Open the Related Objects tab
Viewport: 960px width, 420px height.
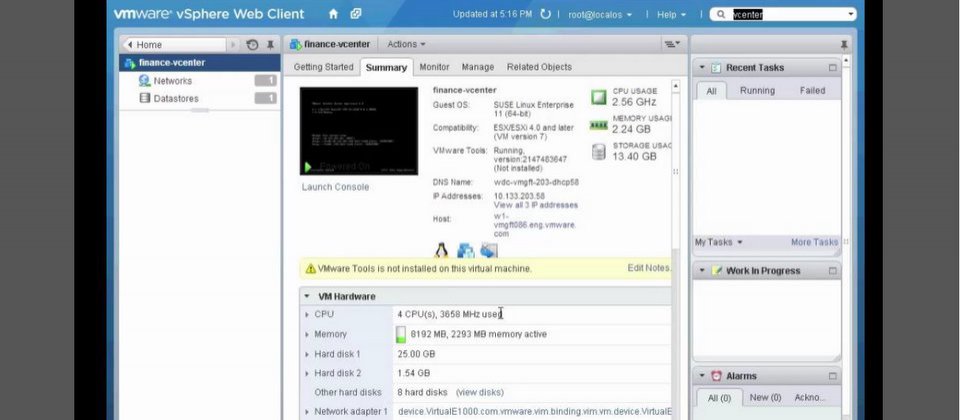539,67
